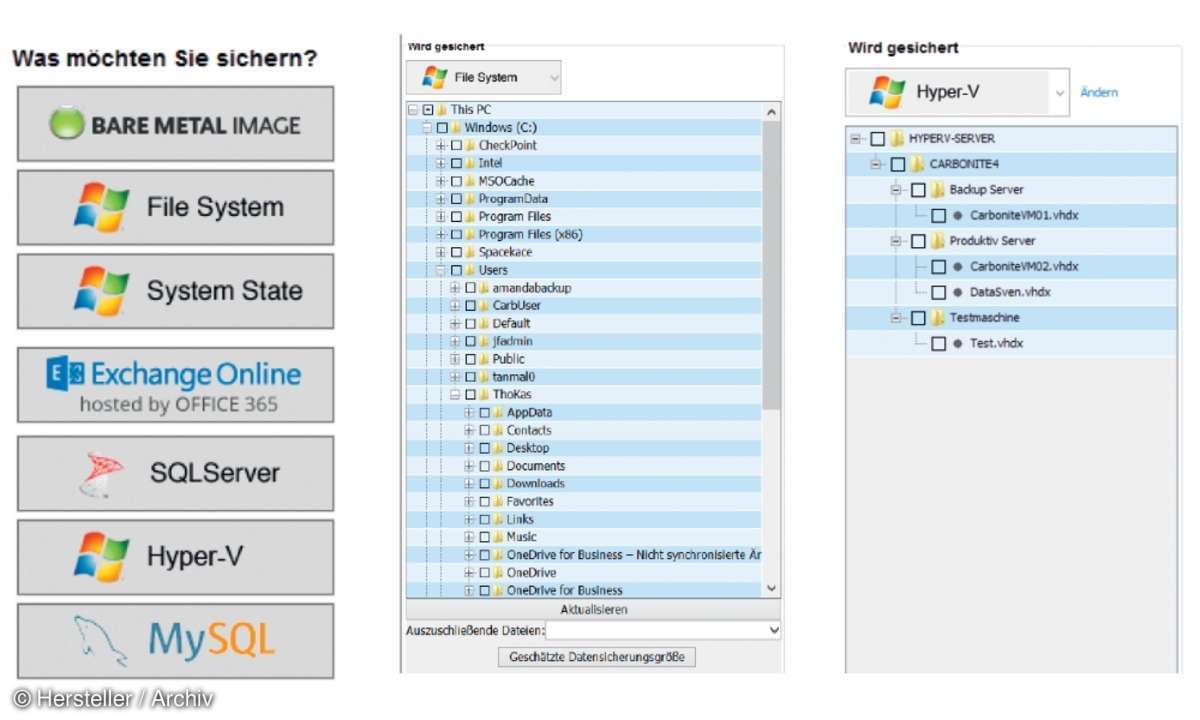
Task: Collapse the Testmaschine node
Action: [x=896, y=318]
